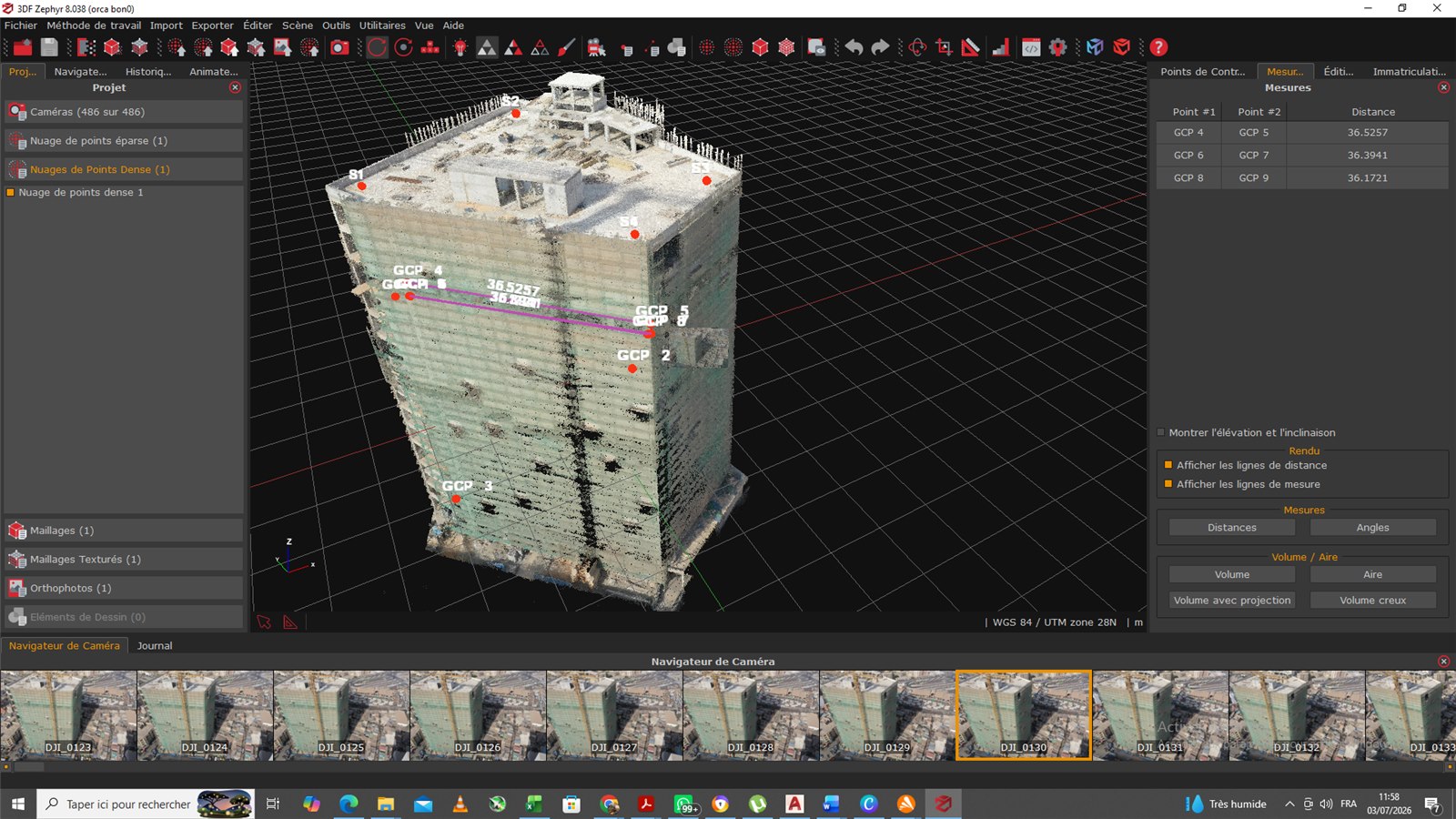The width and height of the screenshot is (1456, 819).
Task: Click the Distances button
Action: tap(1231, 528)
